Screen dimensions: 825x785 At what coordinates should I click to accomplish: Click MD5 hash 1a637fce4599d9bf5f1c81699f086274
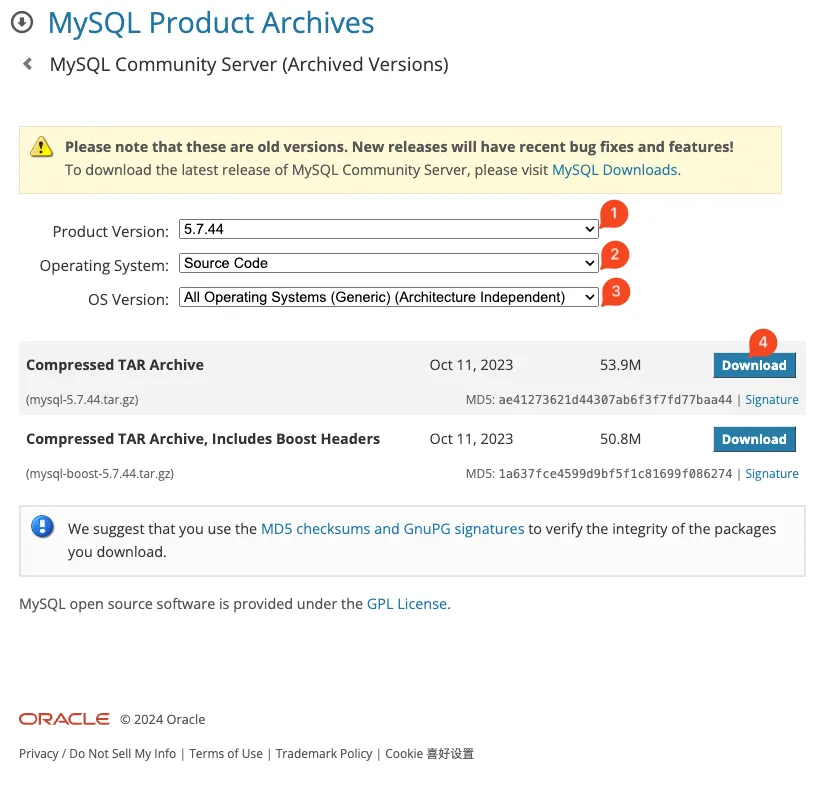pyautogui.click(x=615, y=474)
